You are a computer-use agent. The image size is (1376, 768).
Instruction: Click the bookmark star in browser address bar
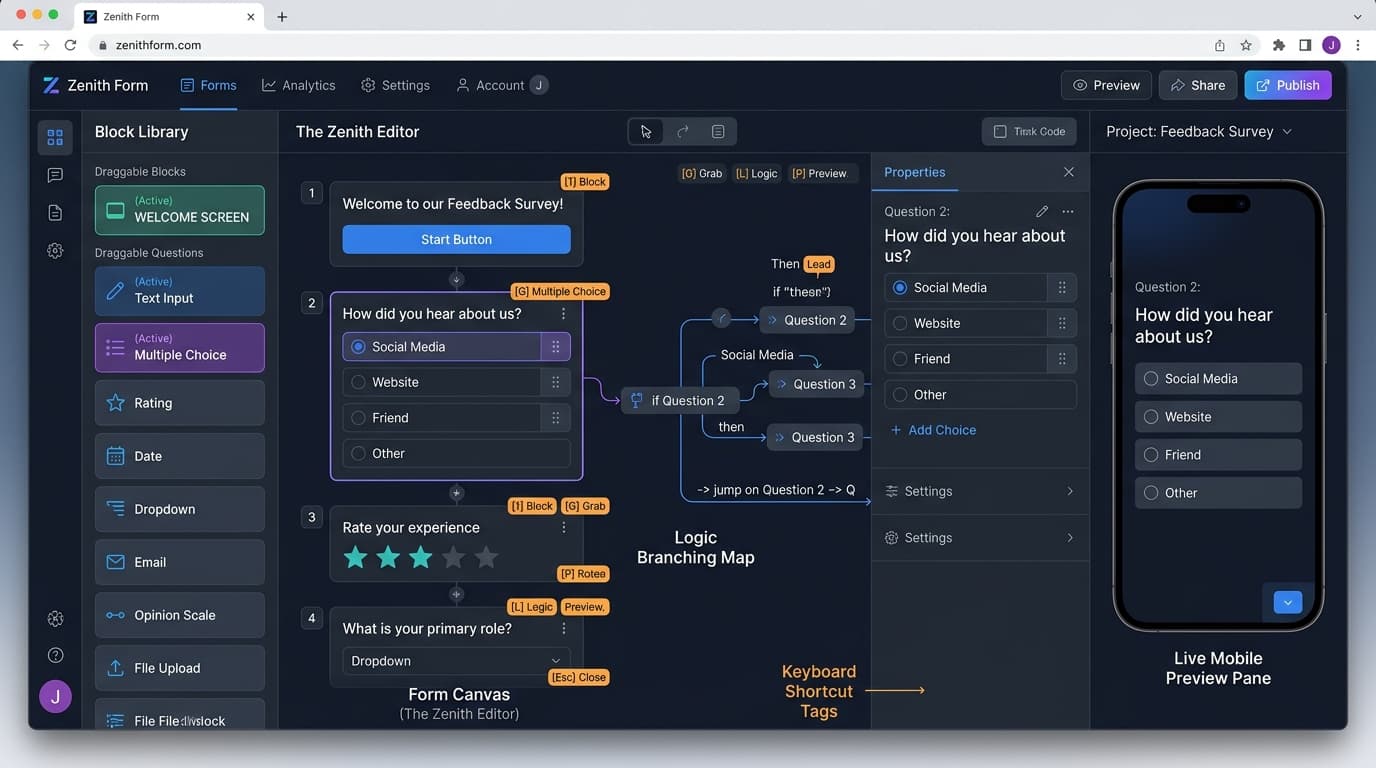tap(1246, 45)
